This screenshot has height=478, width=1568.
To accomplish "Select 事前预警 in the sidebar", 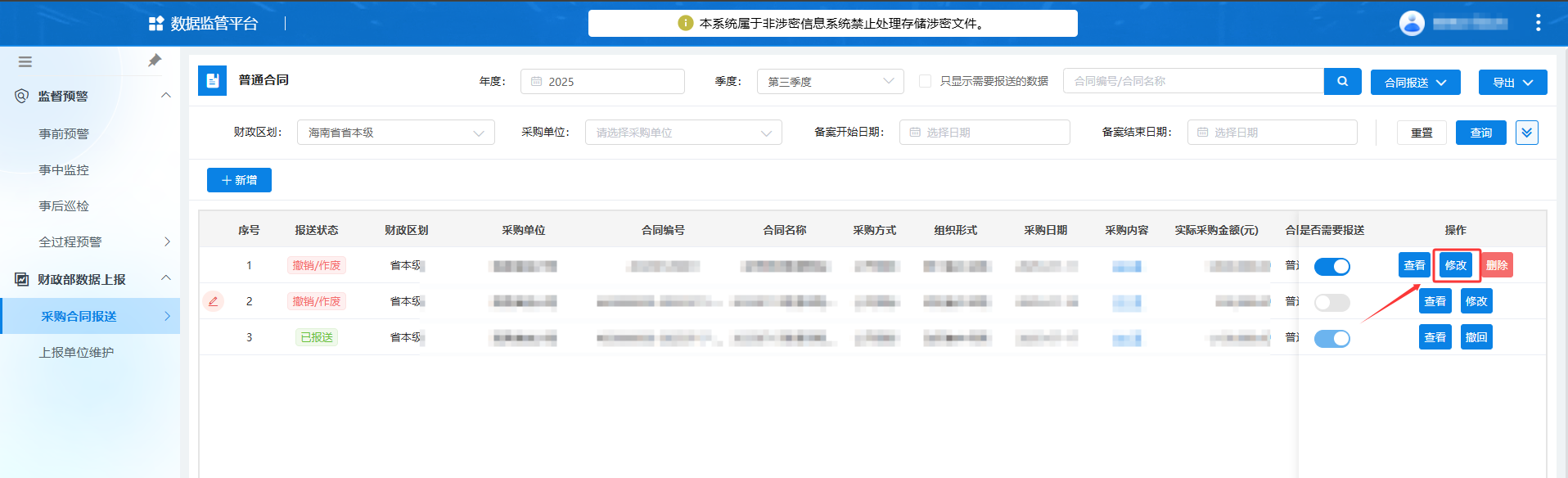I will [x=64, y=133].
